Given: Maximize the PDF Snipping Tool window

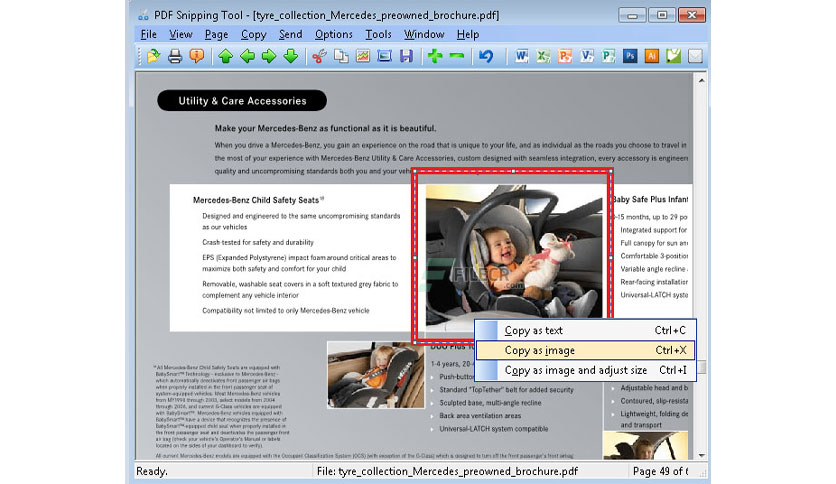Looking at the screenshot, I should tap(662, 15).
